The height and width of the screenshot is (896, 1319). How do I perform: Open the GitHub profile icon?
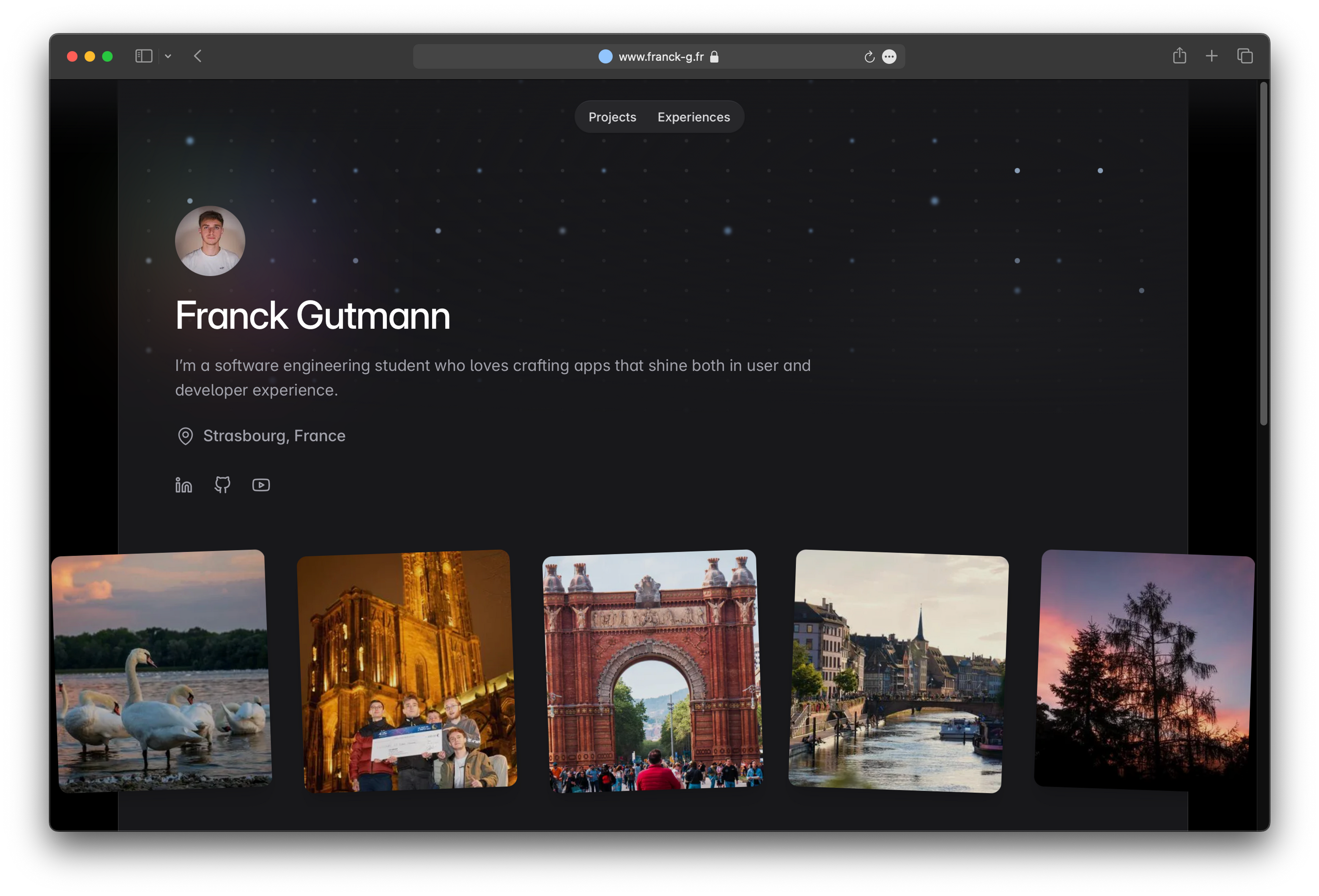[x=222, y=485]
